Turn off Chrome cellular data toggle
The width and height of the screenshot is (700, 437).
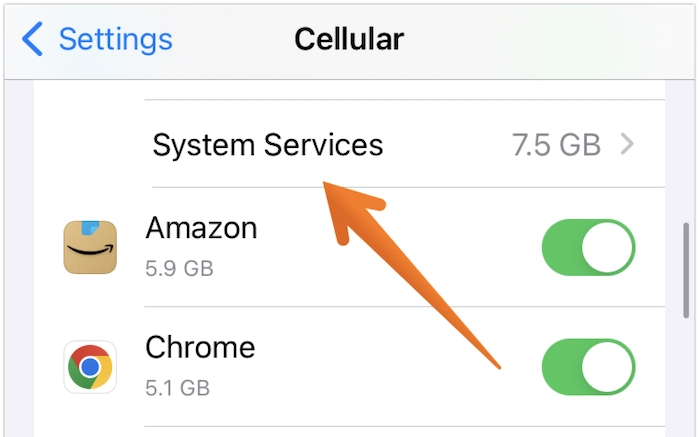[x=588, y=367]
